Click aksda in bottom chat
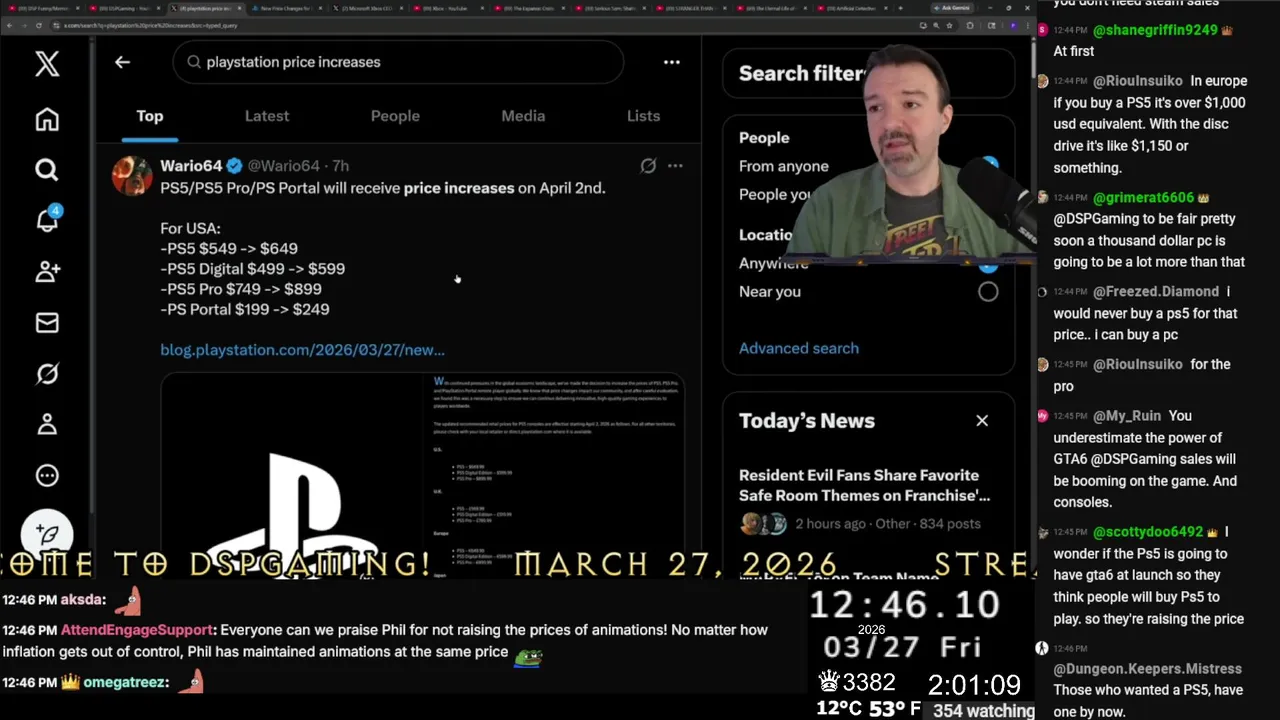 [x=82, y=600]
